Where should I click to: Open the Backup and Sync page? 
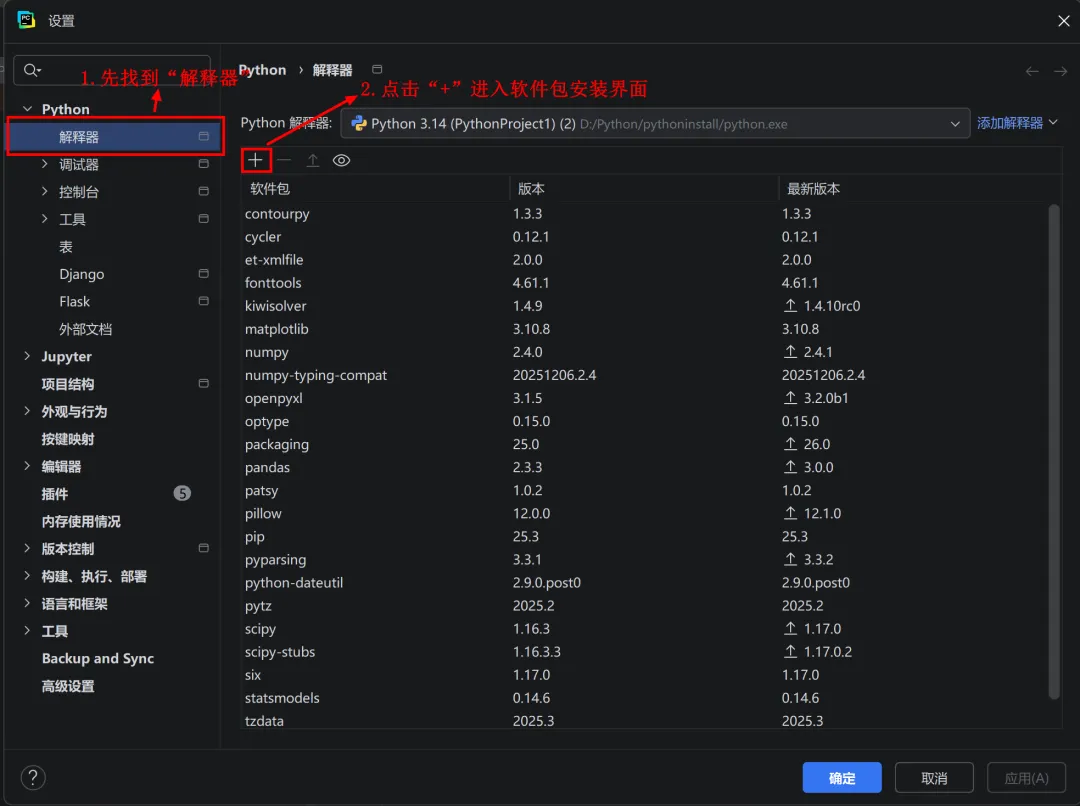[x=98, y=659]
